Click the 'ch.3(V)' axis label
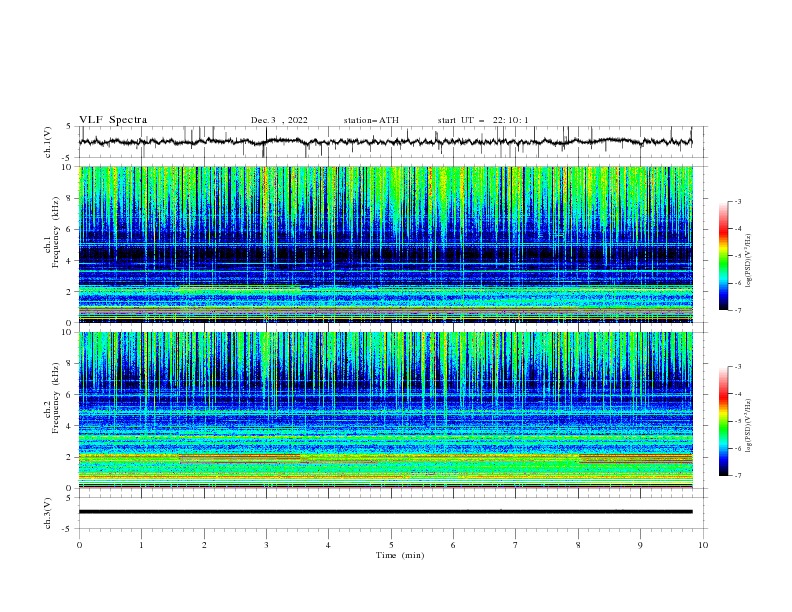The image size is (792, 612). click(x=48, y=513)
